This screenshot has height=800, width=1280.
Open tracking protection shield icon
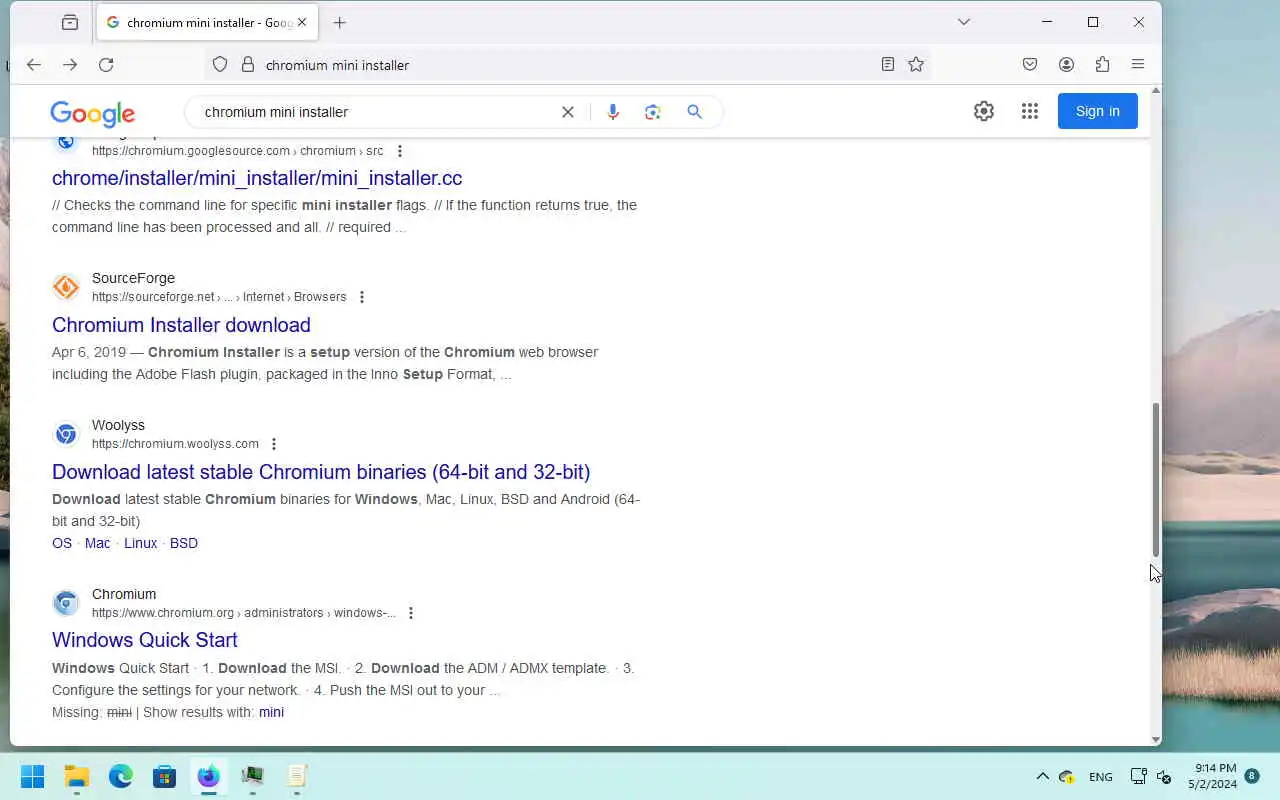tap(221, 65)
